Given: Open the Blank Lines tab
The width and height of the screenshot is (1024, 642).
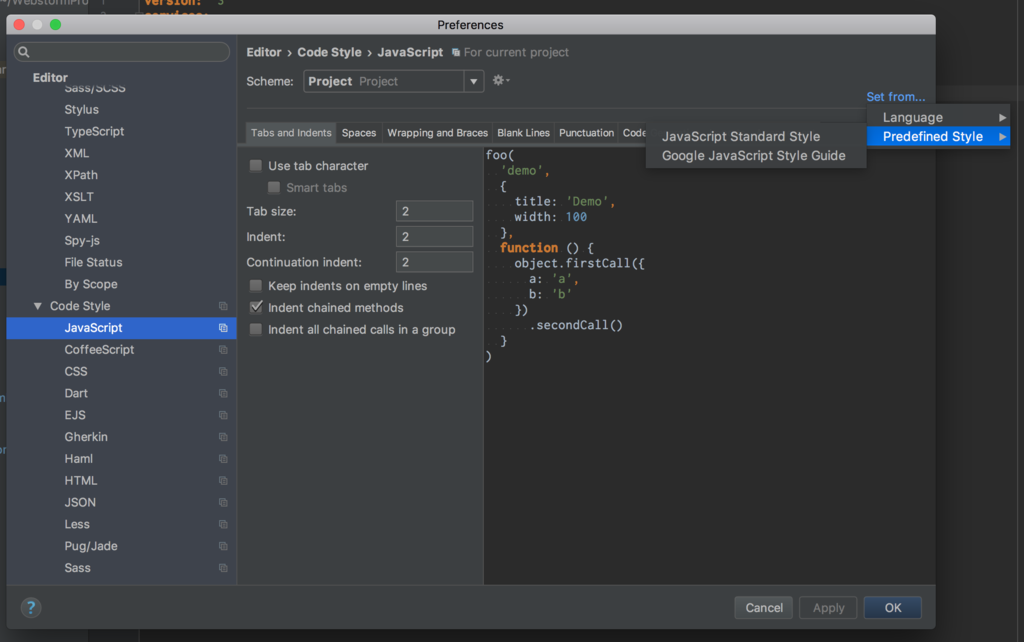Looking at the screenshot, I should pyautogui.click(x=523, y=133).
